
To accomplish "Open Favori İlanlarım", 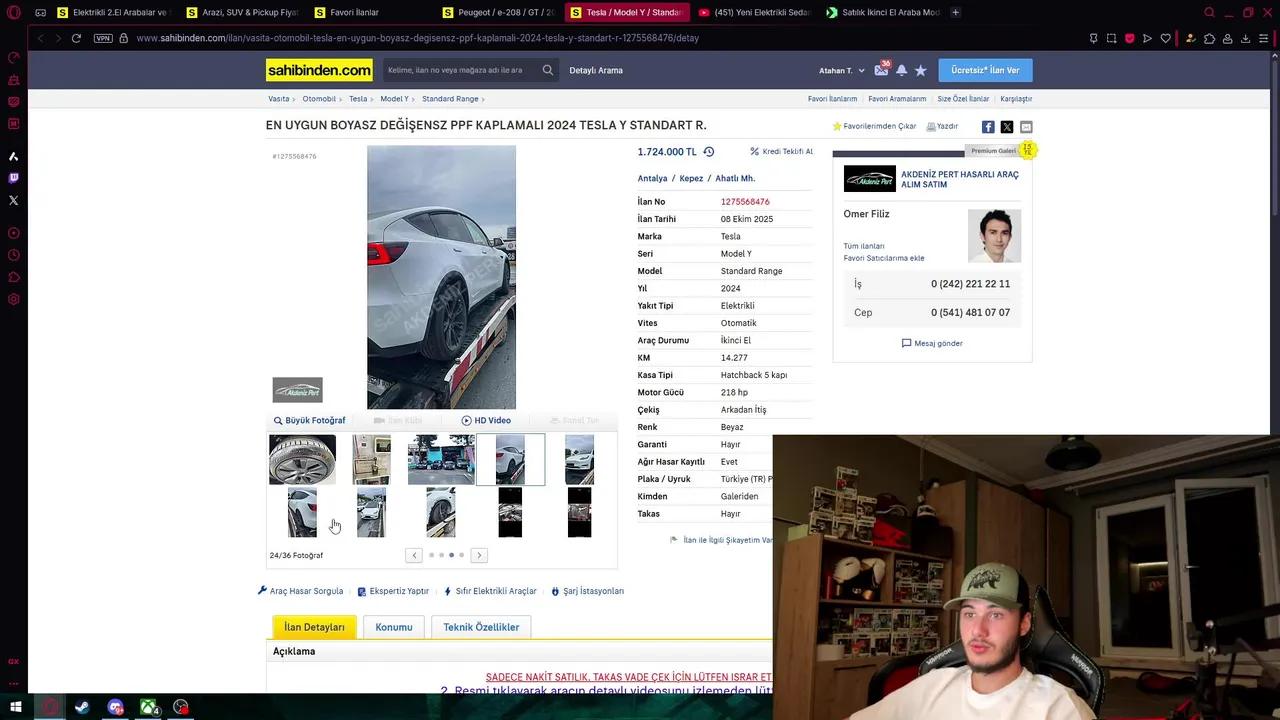I will (x=832, y=99).
